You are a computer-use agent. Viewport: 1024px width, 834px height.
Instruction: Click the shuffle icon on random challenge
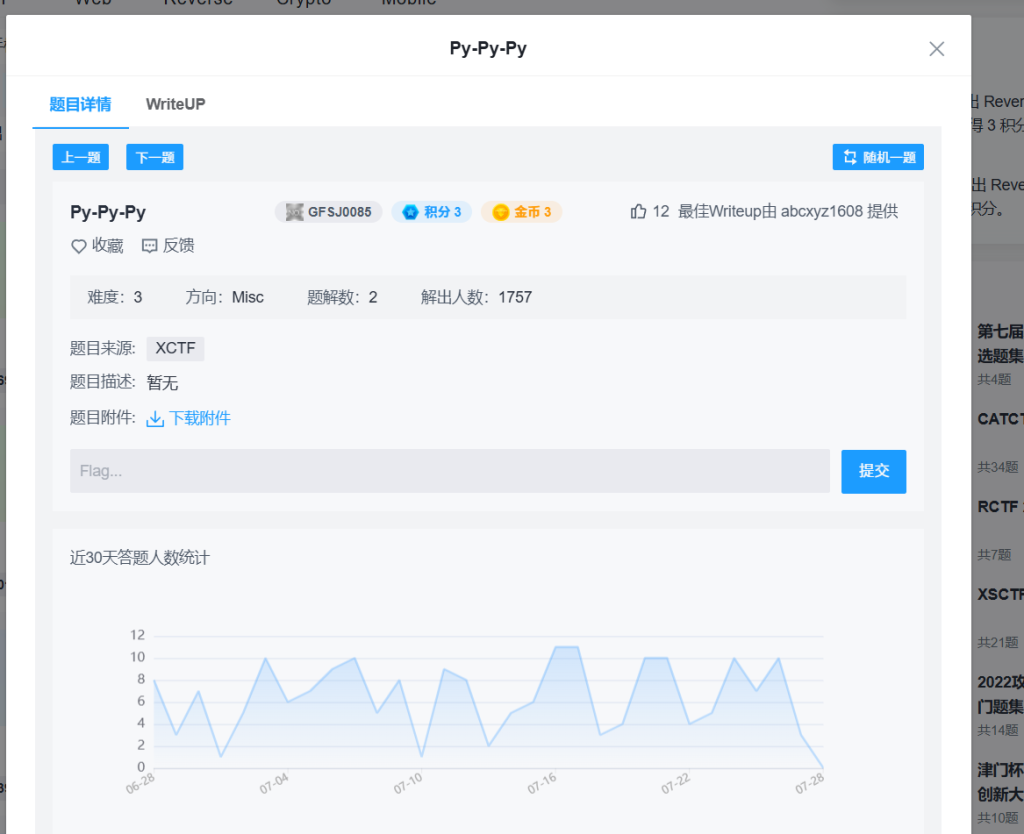tap(850, 157)
